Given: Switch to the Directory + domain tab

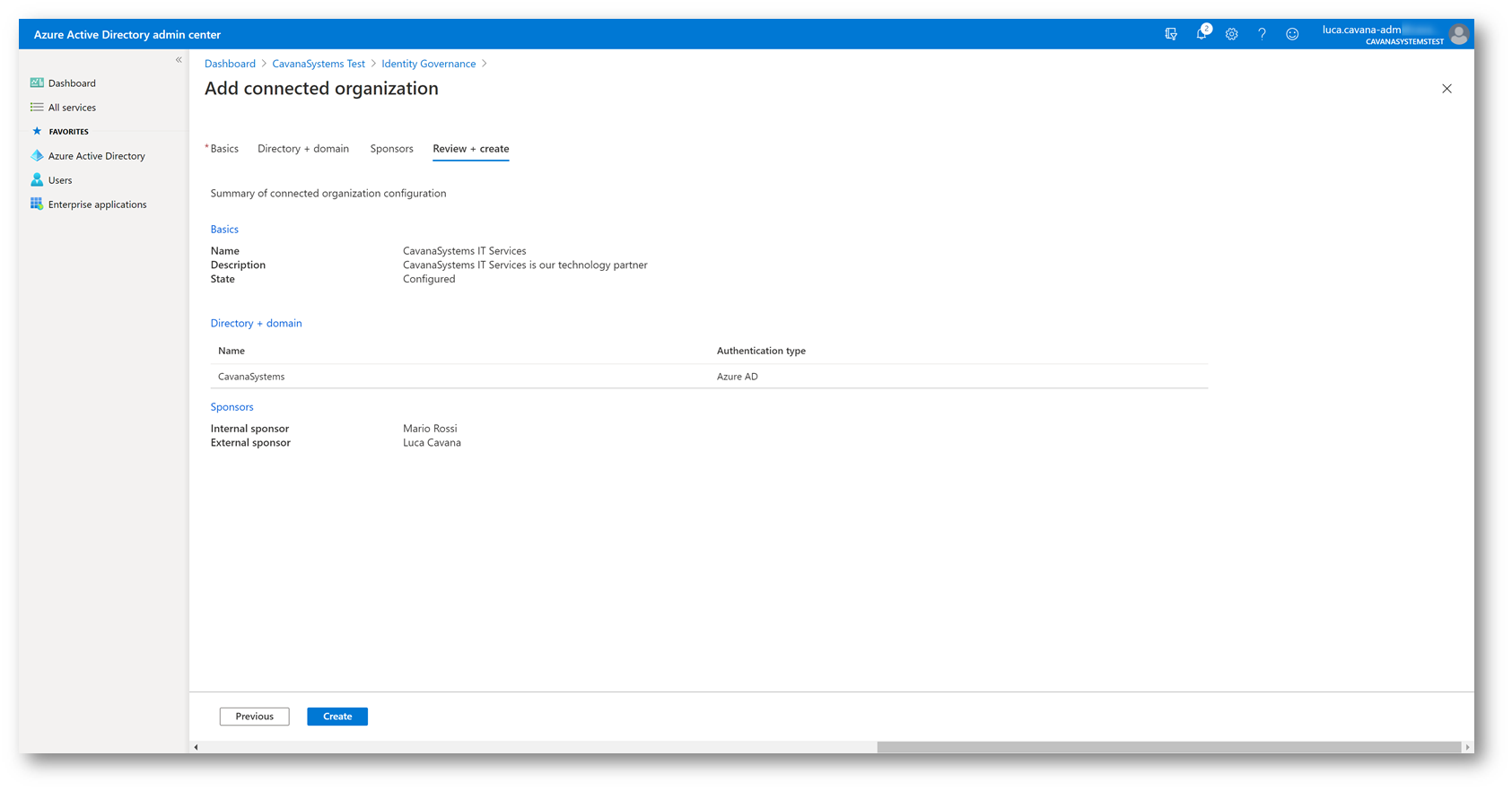Looking at the screenshot, I should coord(303,149).
